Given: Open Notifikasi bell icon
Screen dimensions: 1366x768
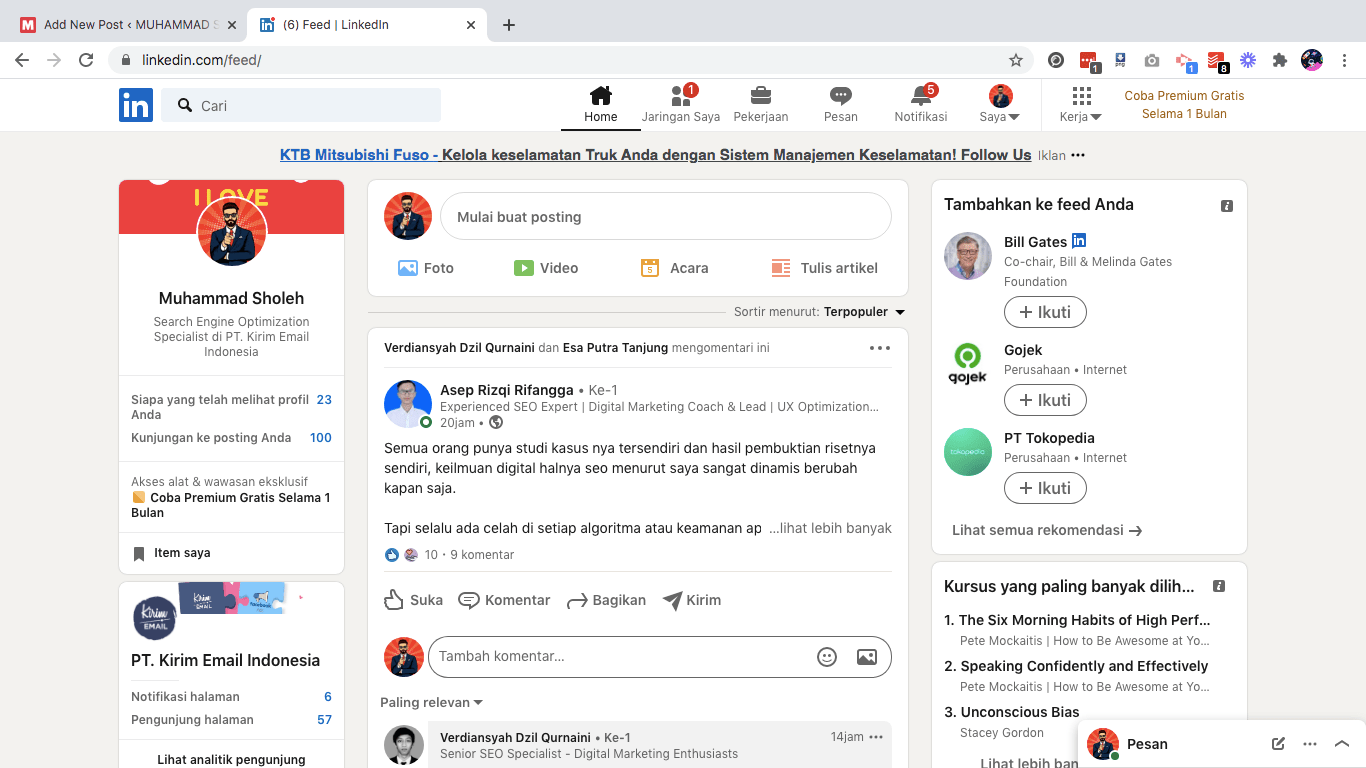Looking at the screenshot, I should (x=921, y=105).
